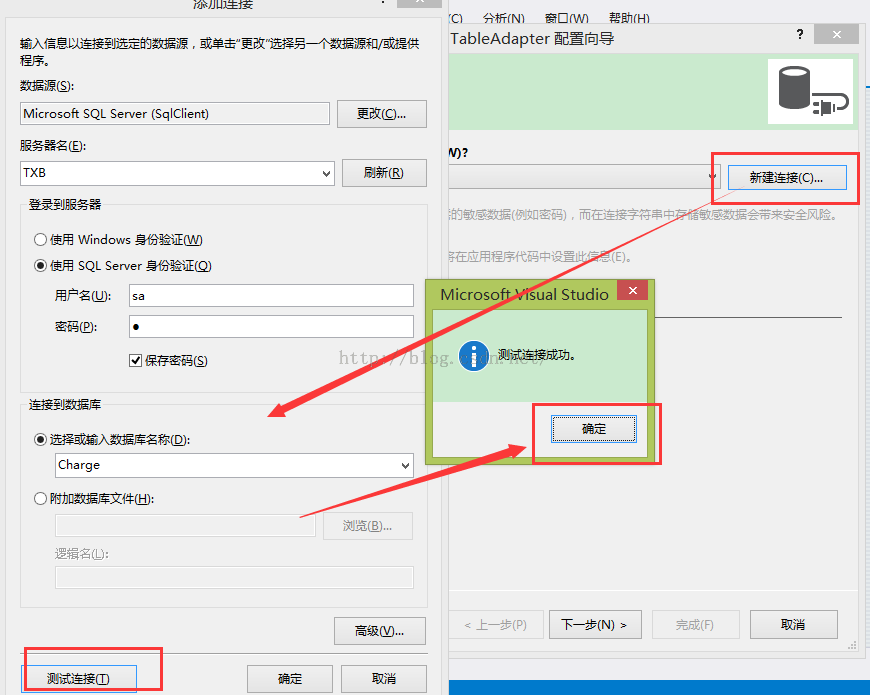The image size is (870, 695).
Task: Click the Test Connection (测试连接) button
Action: 79,678
